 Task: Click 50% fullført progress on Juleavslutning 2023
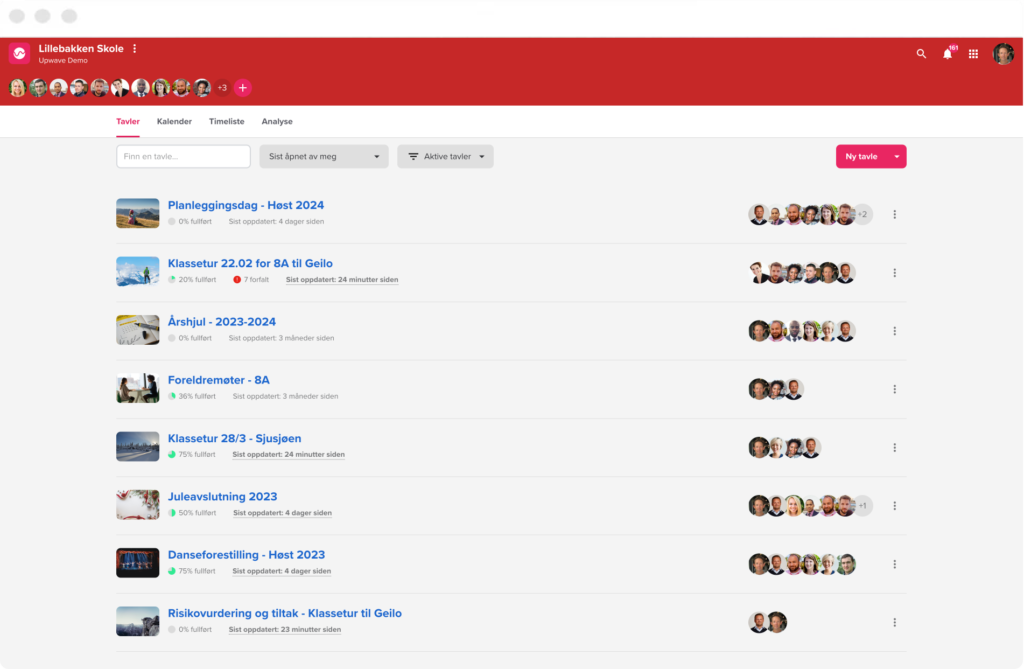(x=192, y=513)
